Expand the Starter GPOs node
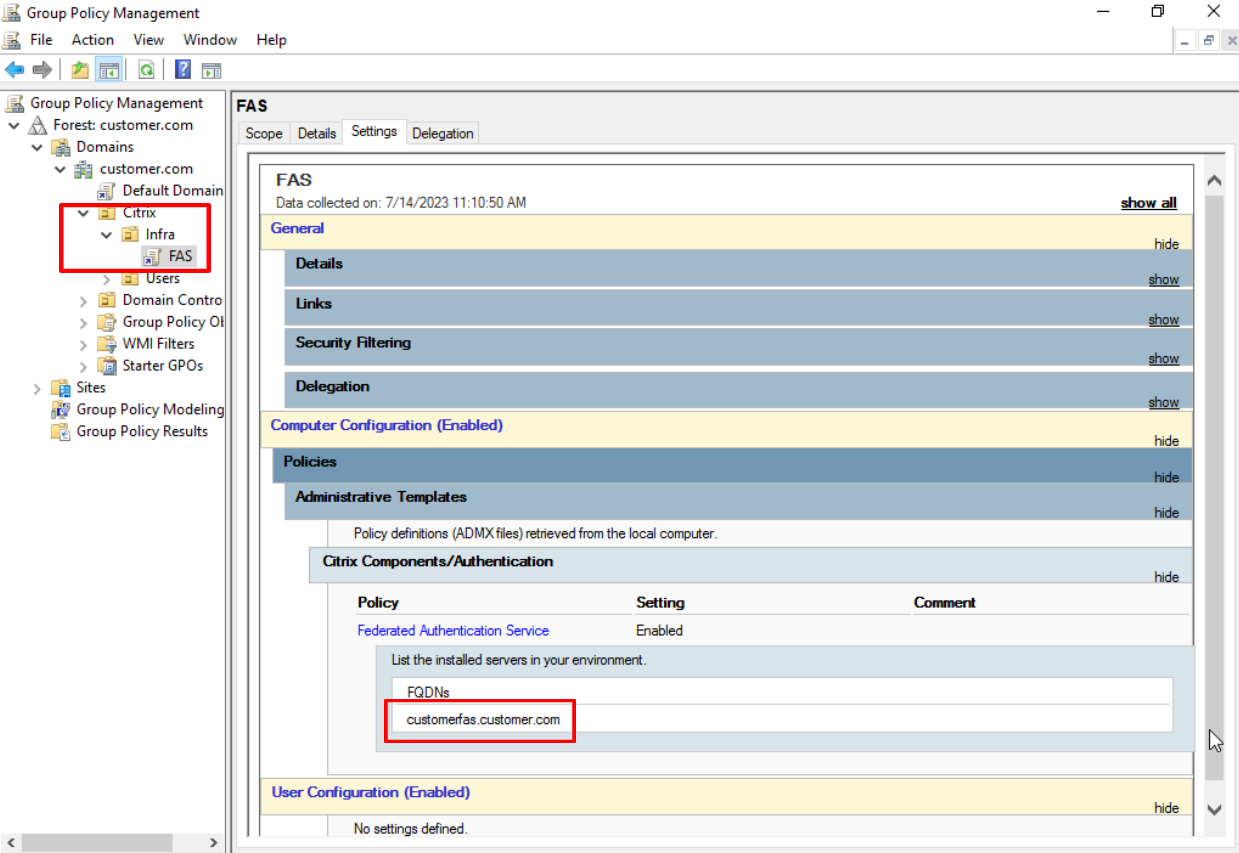The height and width of the screenshot is (853, 1239). click(84, 366)
